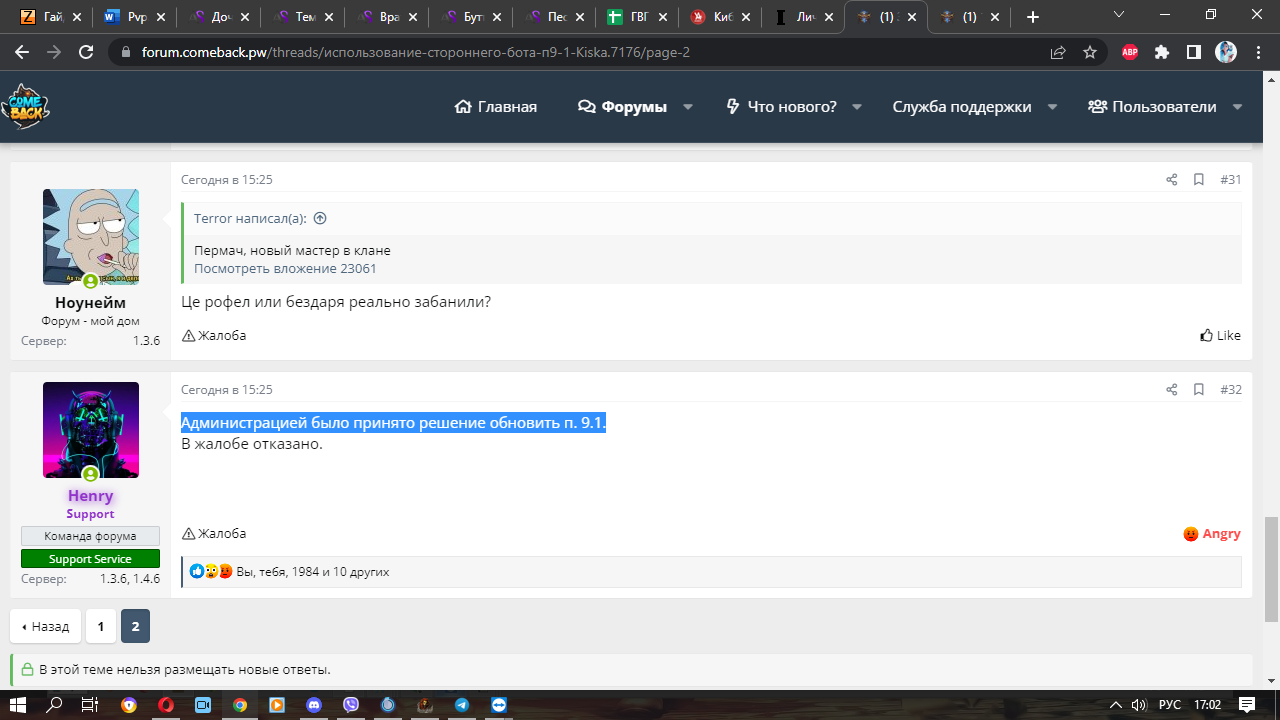1280x720 pixels.
Task: Open Discord from the taskbar
Action: pos(313,705)
